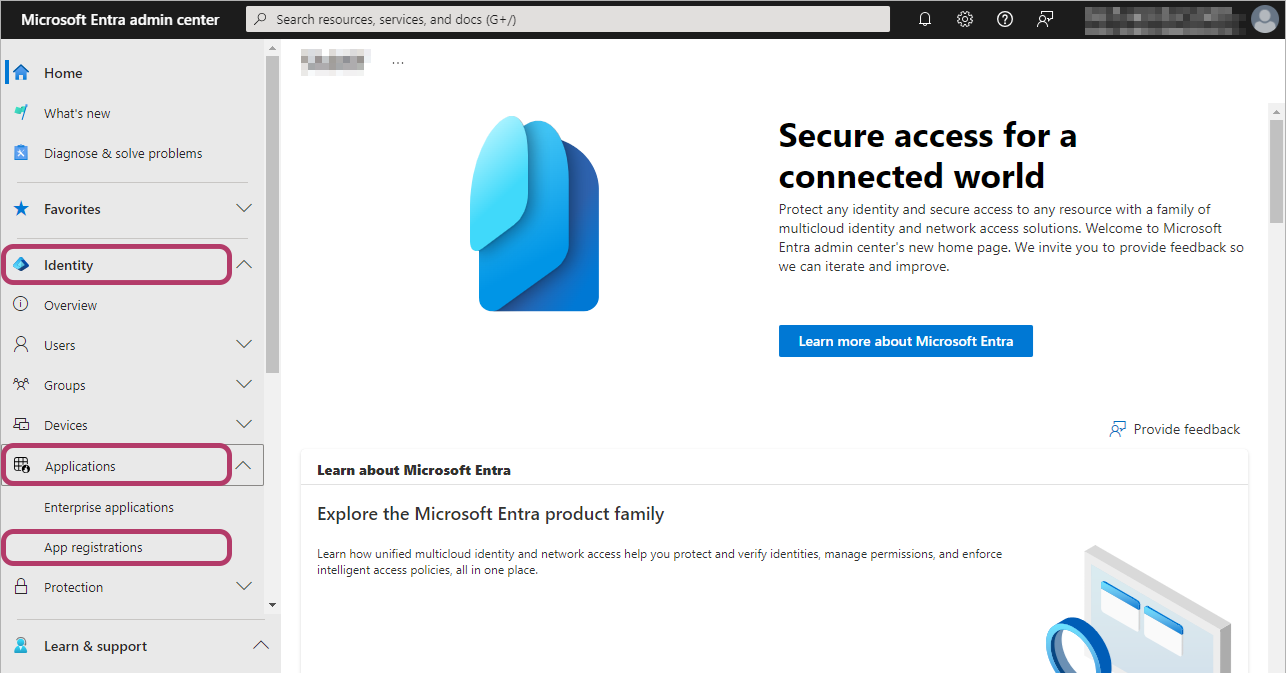Click Learn more about Microsoft Entra button
This screenshot has width=1286, height=673.
tap(906, 341)
